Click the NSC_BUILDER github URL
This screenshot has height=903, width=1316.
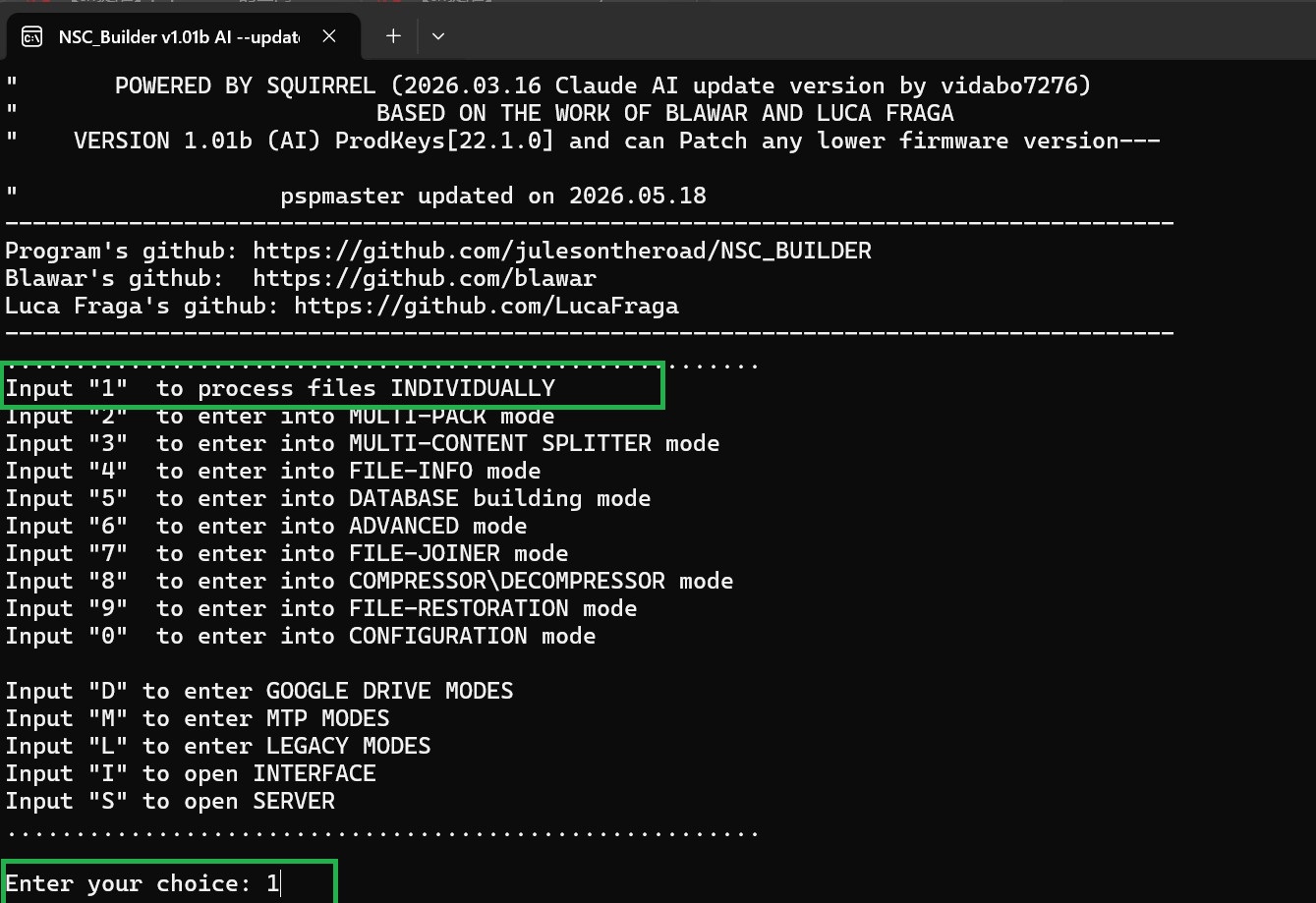pyautogui.click(x=562, y=251)
